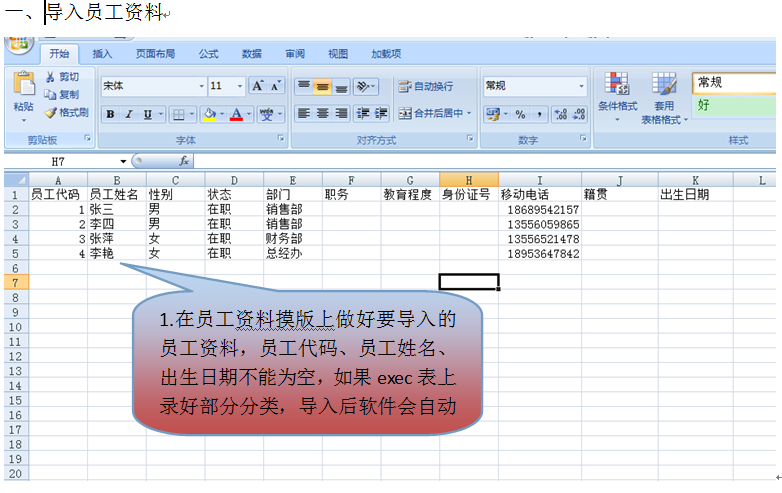
Task: Click the insert function fx icon
Action: [x=184, y=161]
